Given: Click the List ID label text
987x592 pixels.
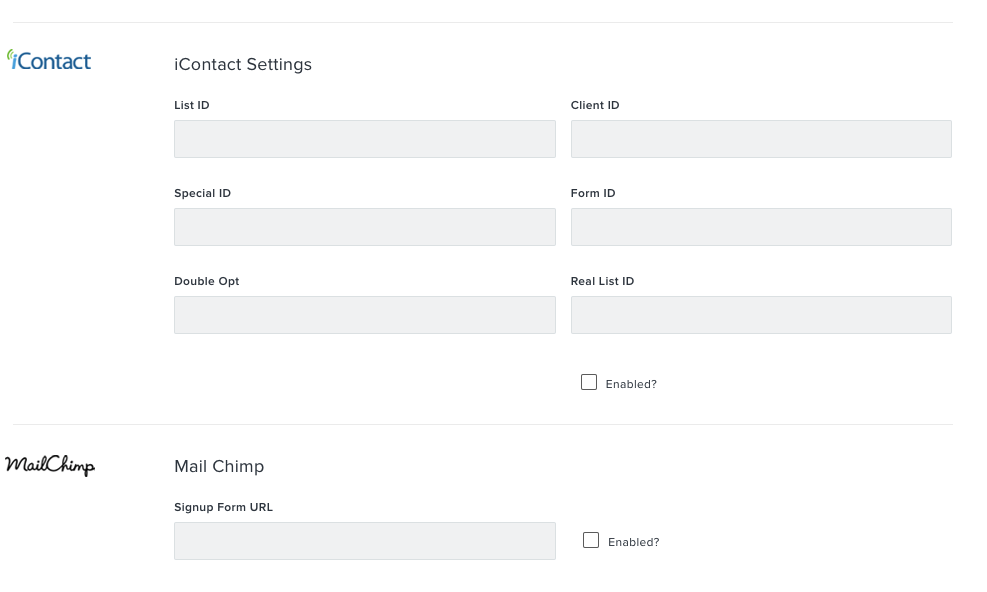Looking at the screenshot, I should click(192, 105).
